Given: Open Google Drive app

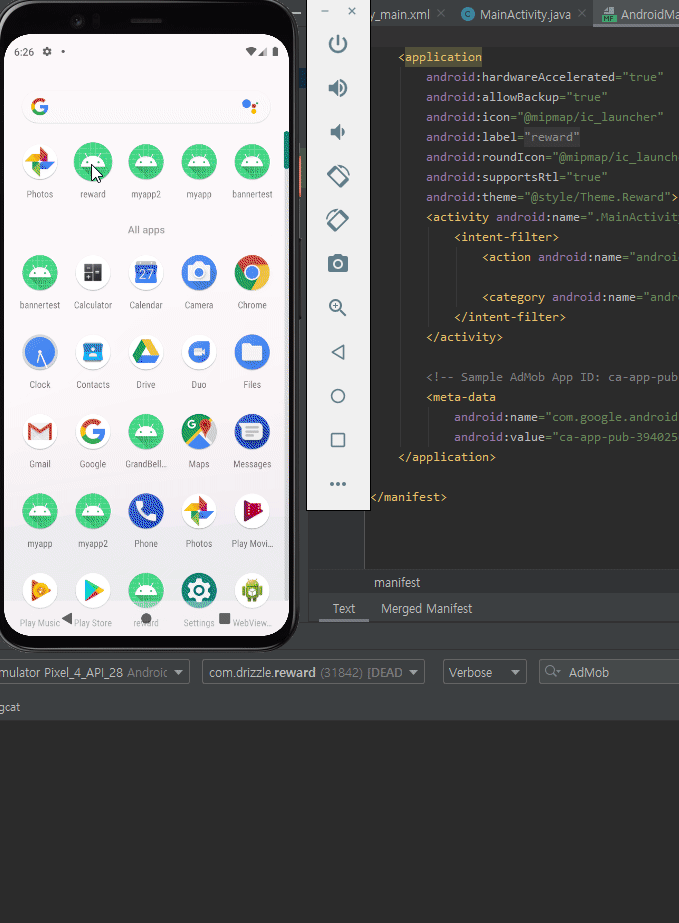Looking at the screenshot, I should tap(146, 353).
